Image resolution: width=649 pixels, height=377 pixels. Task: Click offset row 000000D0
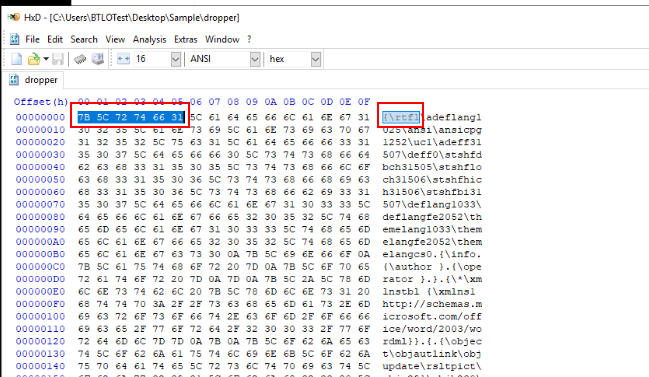click(41, 279)
